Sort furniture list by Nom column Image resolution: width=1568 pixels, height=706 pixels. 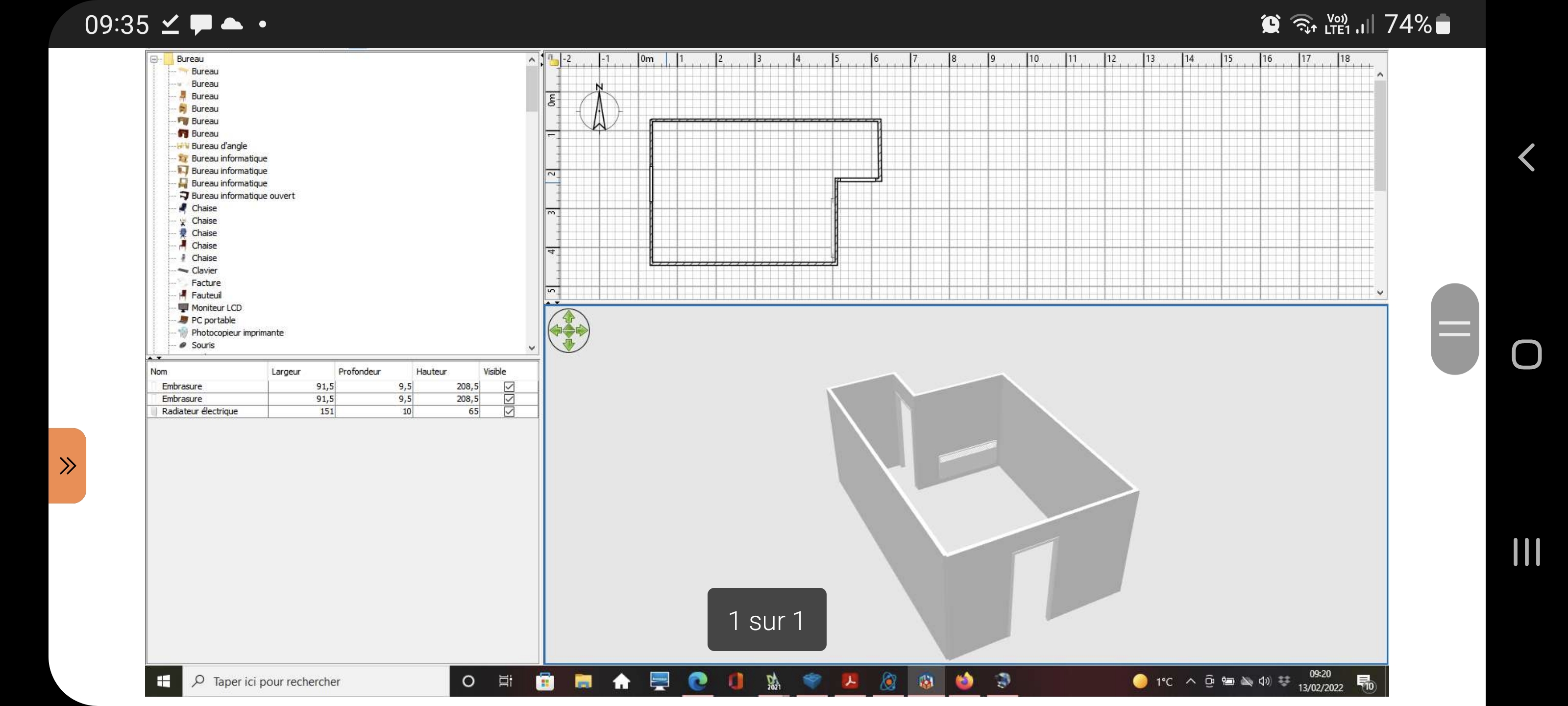(x=207, y=372)
